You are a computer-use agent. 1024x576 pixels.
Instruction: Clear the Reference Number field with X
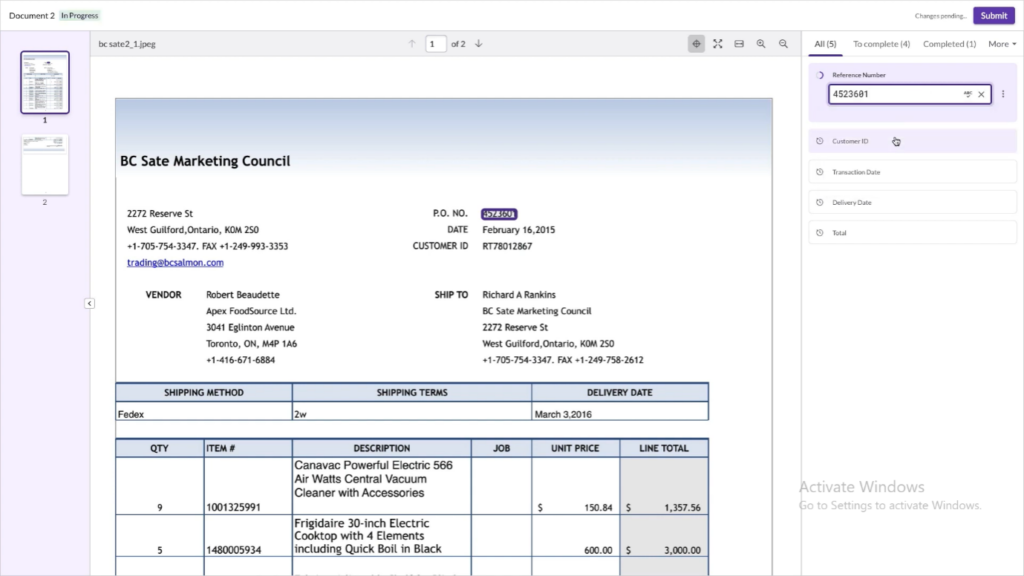pyautogui.click(x=981, y=95)
